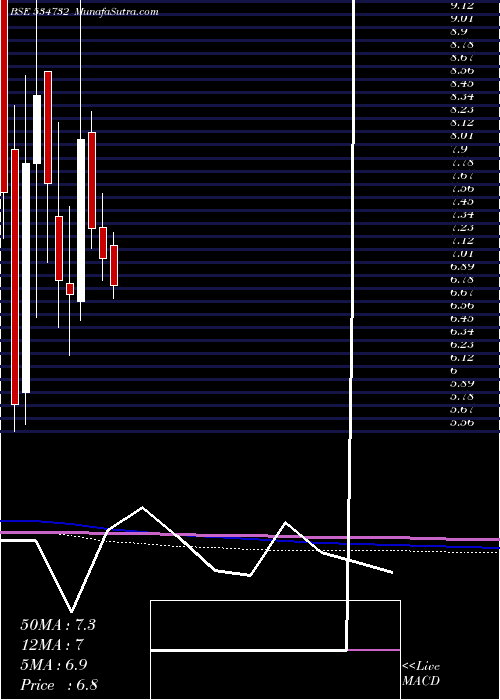
Task: Select the 8.01 price axis label
Action: click(462, 135)
